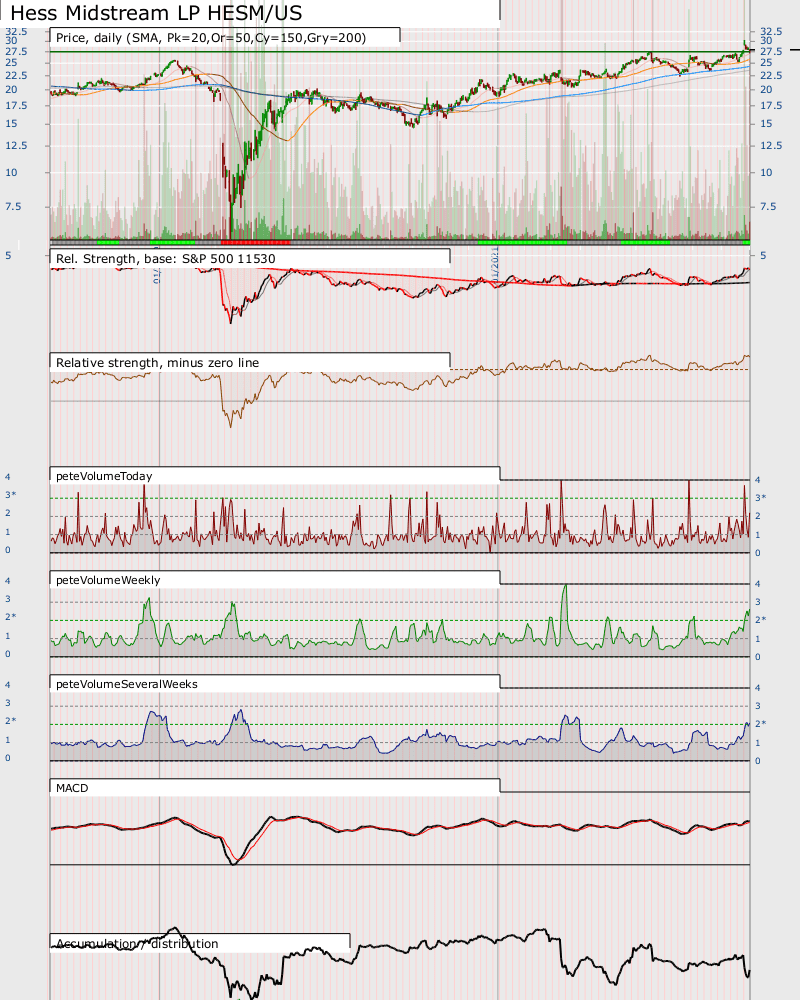This screenshot has width=800, height=1000.
Task: Select the Accumulation / distribution pane title
Action: (x=137, y=944)
